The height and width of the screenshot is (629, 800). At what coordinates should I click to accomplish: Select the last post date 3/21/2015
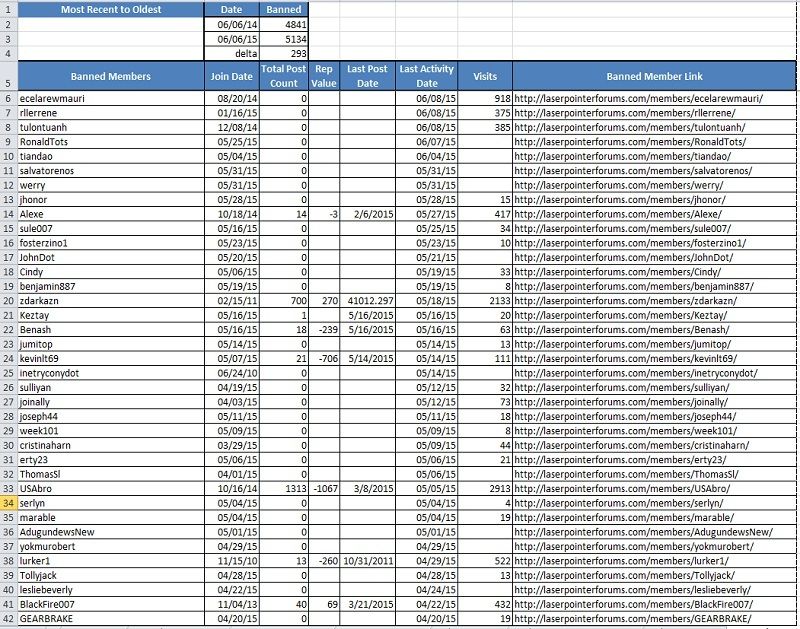click(367, 605)
